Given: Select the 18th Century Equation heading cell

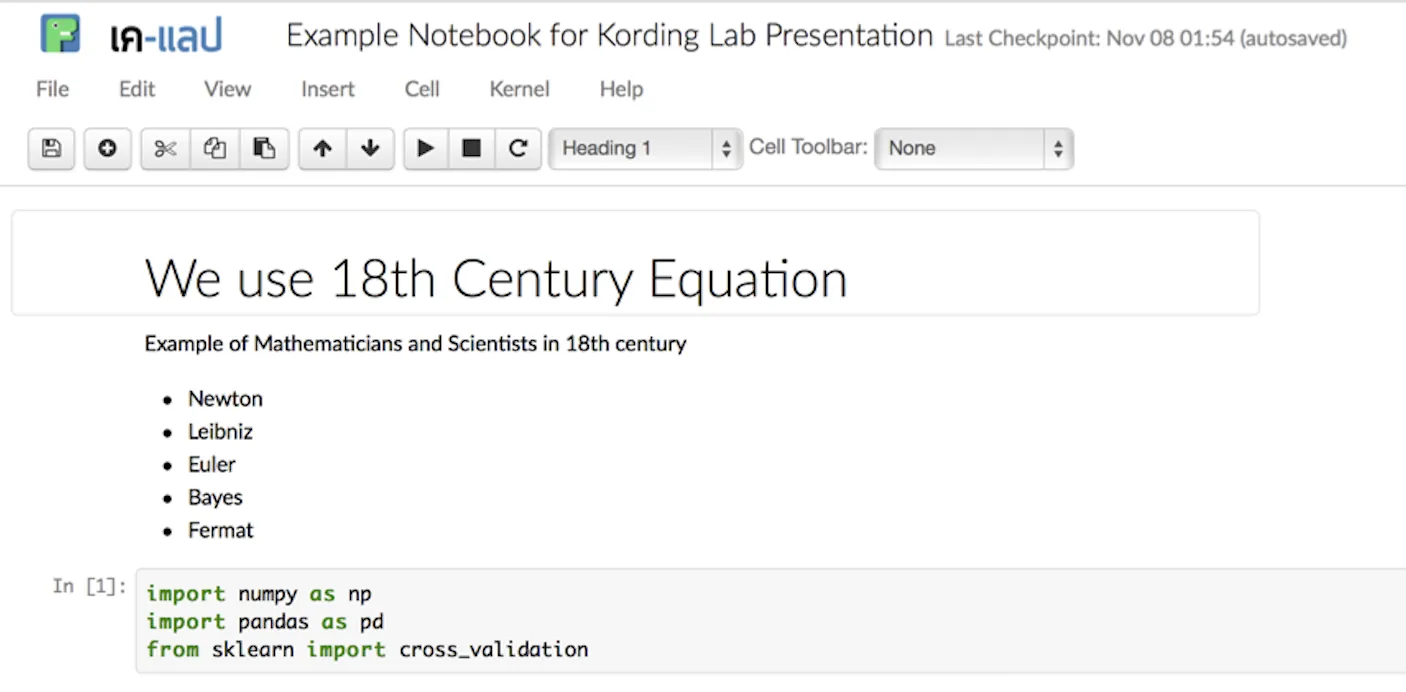Looking at the screenshot, I should pyautogui.click(x=635, y=263).
